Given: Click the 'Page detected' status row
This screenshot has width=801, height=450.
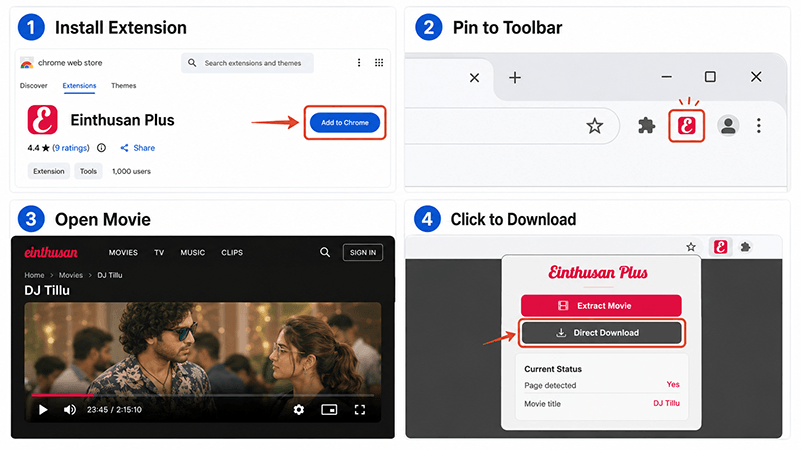Looking at the screenshot, I should point(602,385).
